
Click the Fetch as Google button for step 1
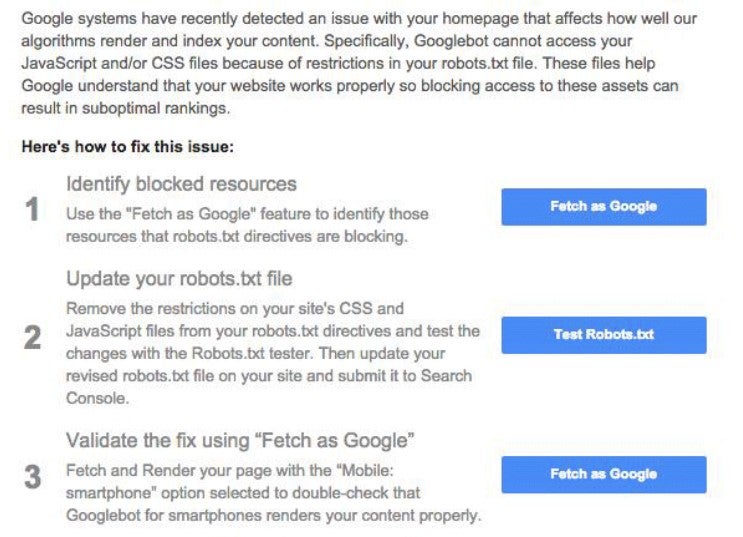click(x=604, y=207)
